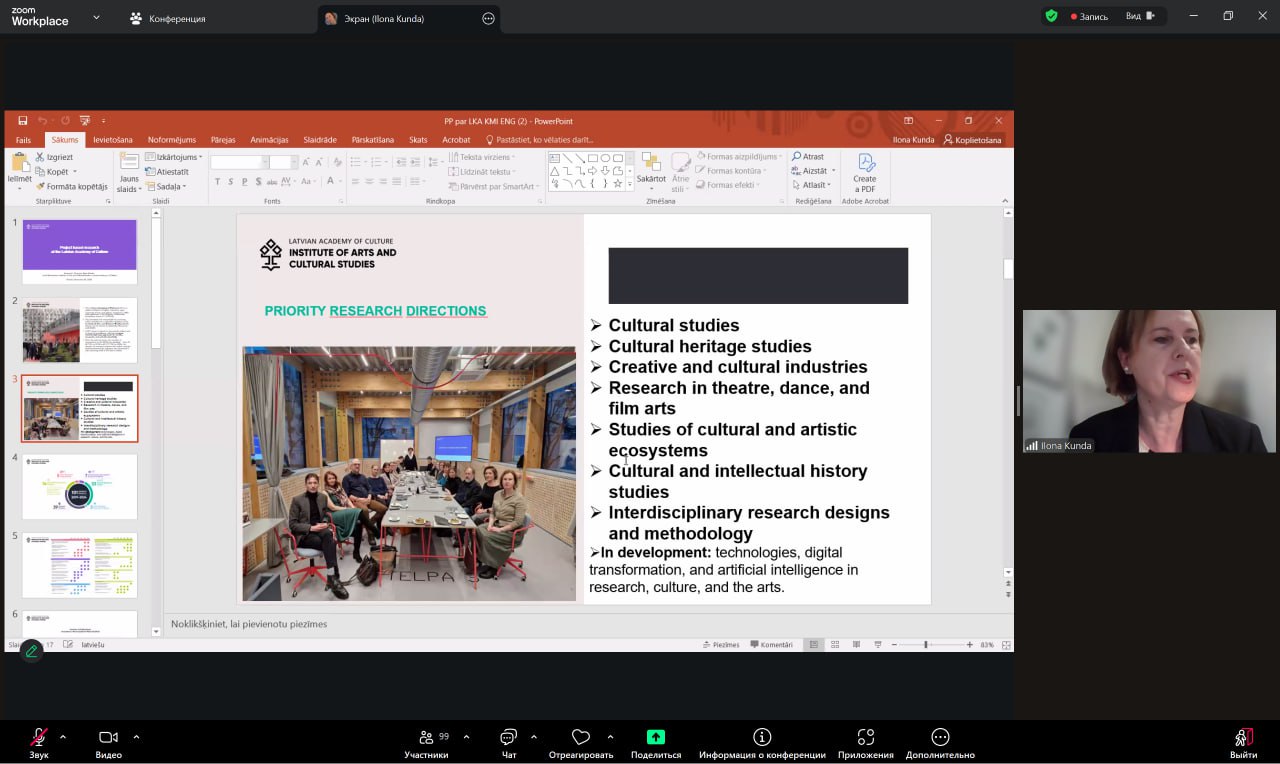Switch to the Конференция tab
Image resolution: width=1280 pixels, height=764 pixels.
coord(167,18)
